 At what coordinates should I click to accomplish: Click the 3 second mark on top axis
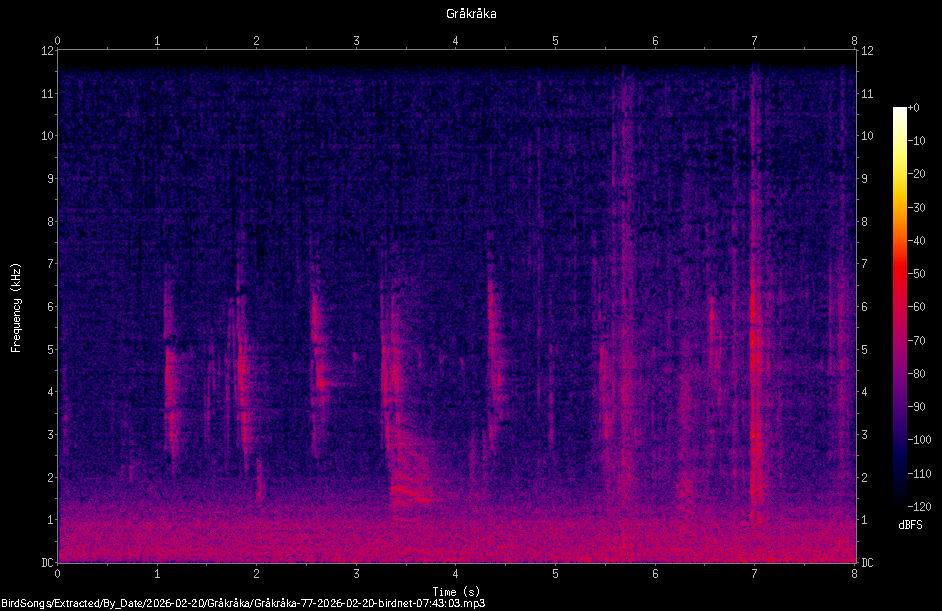[356, 41]
